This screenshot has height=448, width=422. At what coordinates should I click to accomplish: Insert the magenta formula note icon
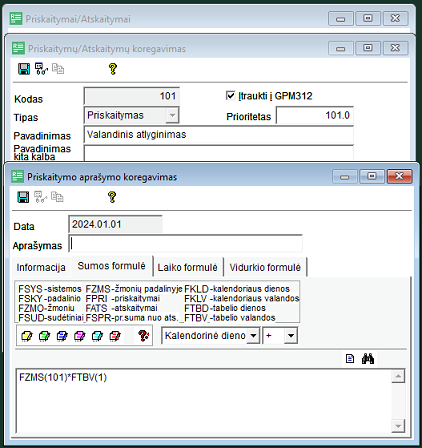(x=80, y=336)
